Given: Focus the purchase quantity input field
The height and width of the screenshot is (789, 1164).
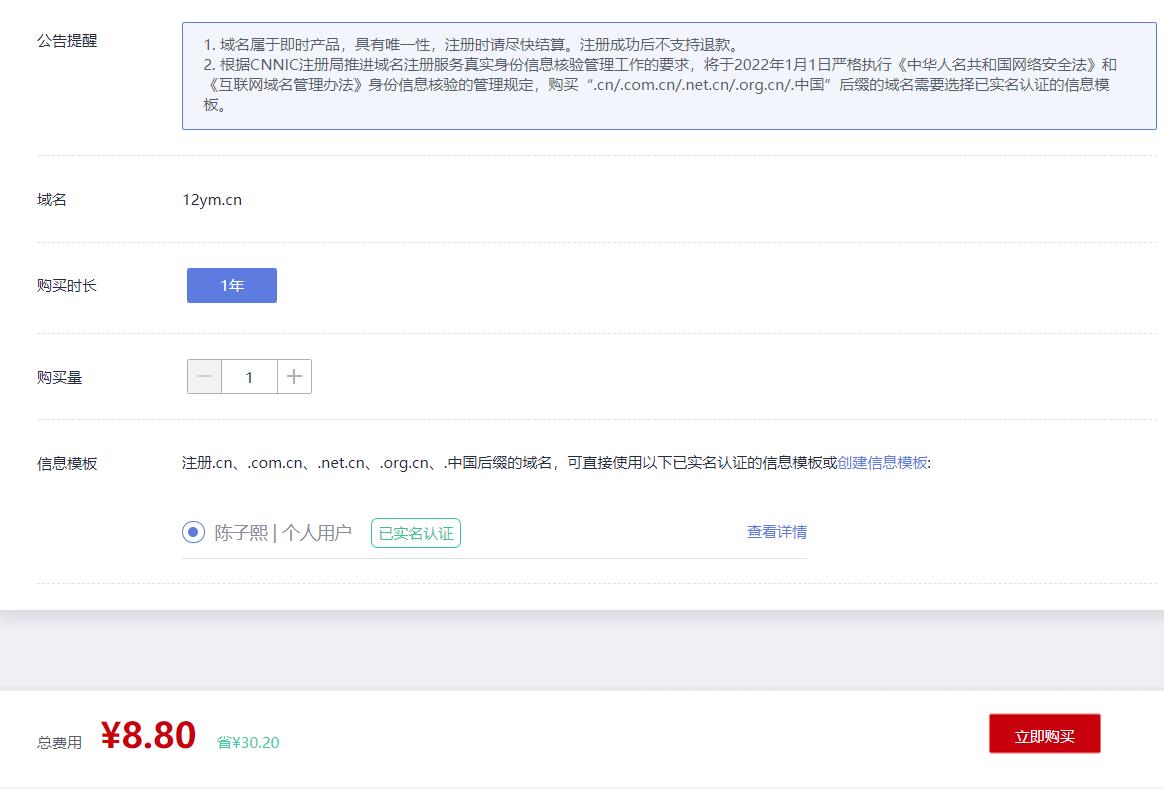Looking at the screenshot, I should click(x=249, y=377).
